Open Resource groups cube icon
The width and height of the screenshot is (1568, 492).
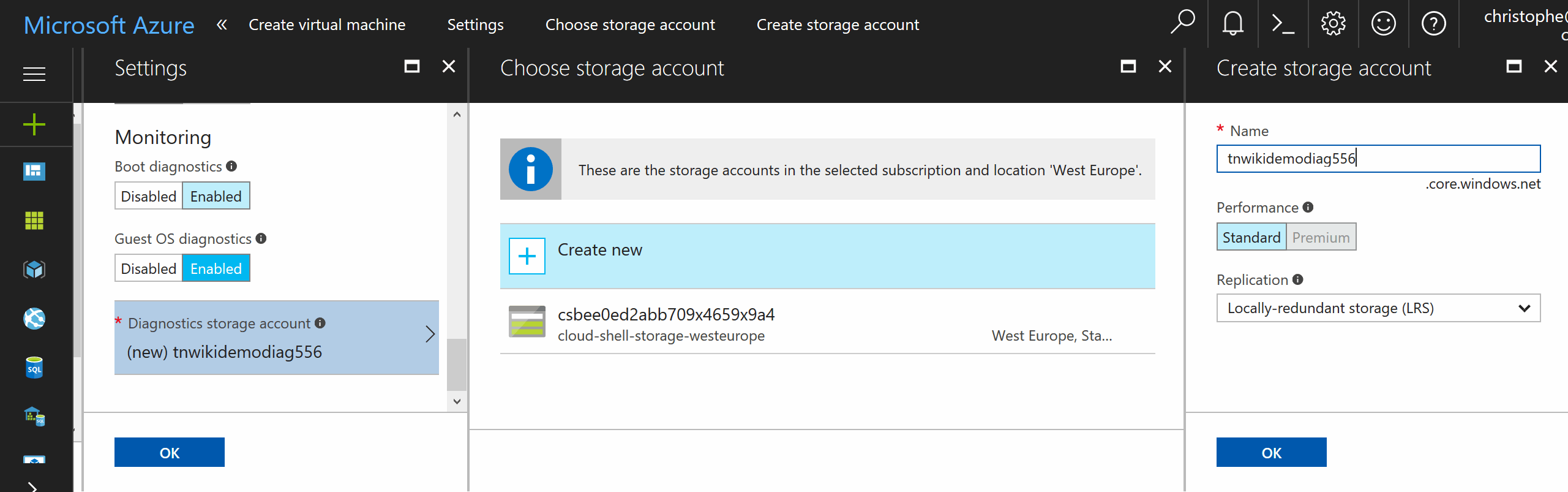pos(34,270)
